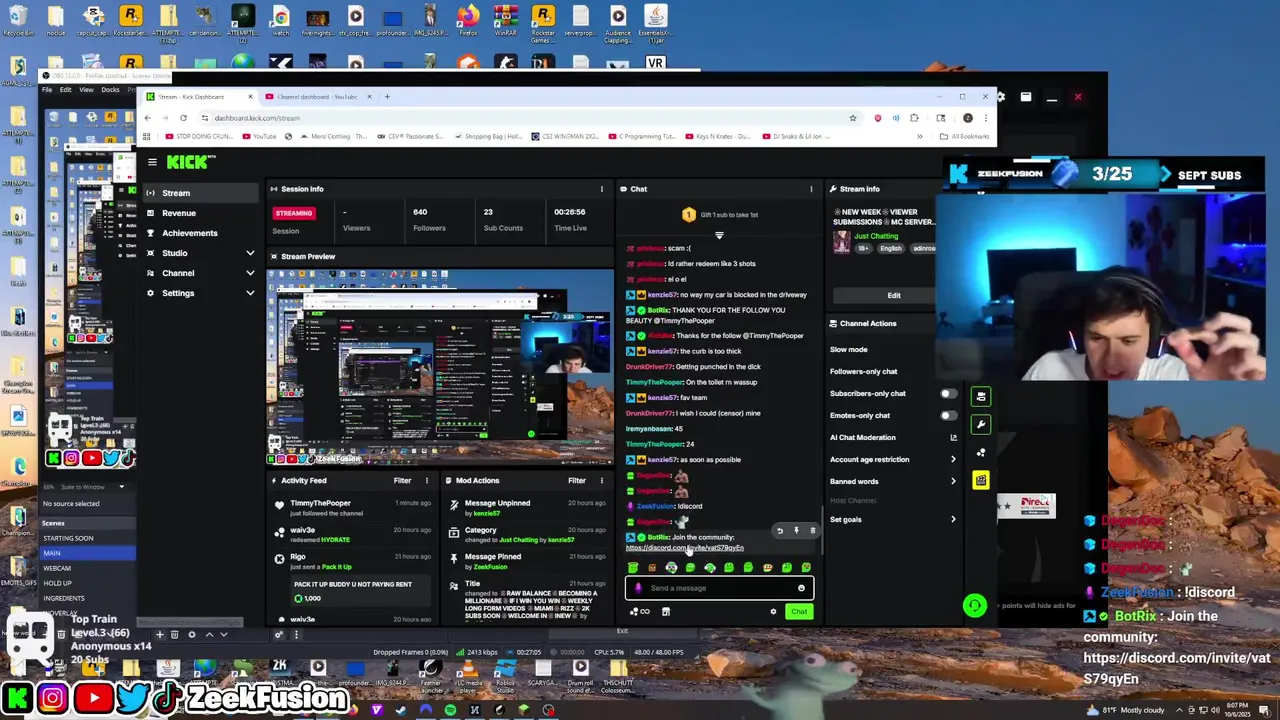Open the Discord invite link in chat

(x=685, y=548)
